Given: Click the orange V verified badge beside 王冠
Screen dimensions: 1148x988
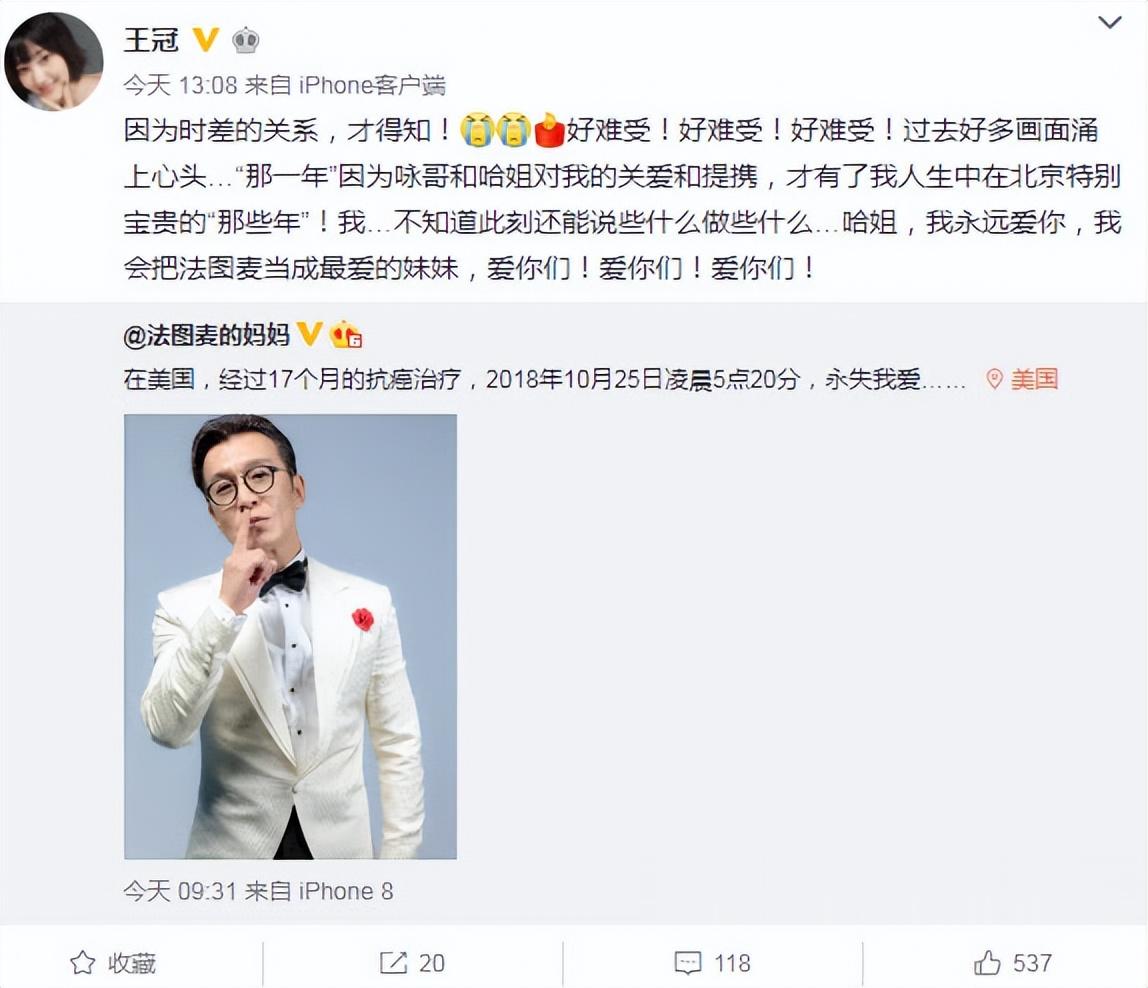Looking at the screenshot, I should pyautogui.click(x=206, y=40).
